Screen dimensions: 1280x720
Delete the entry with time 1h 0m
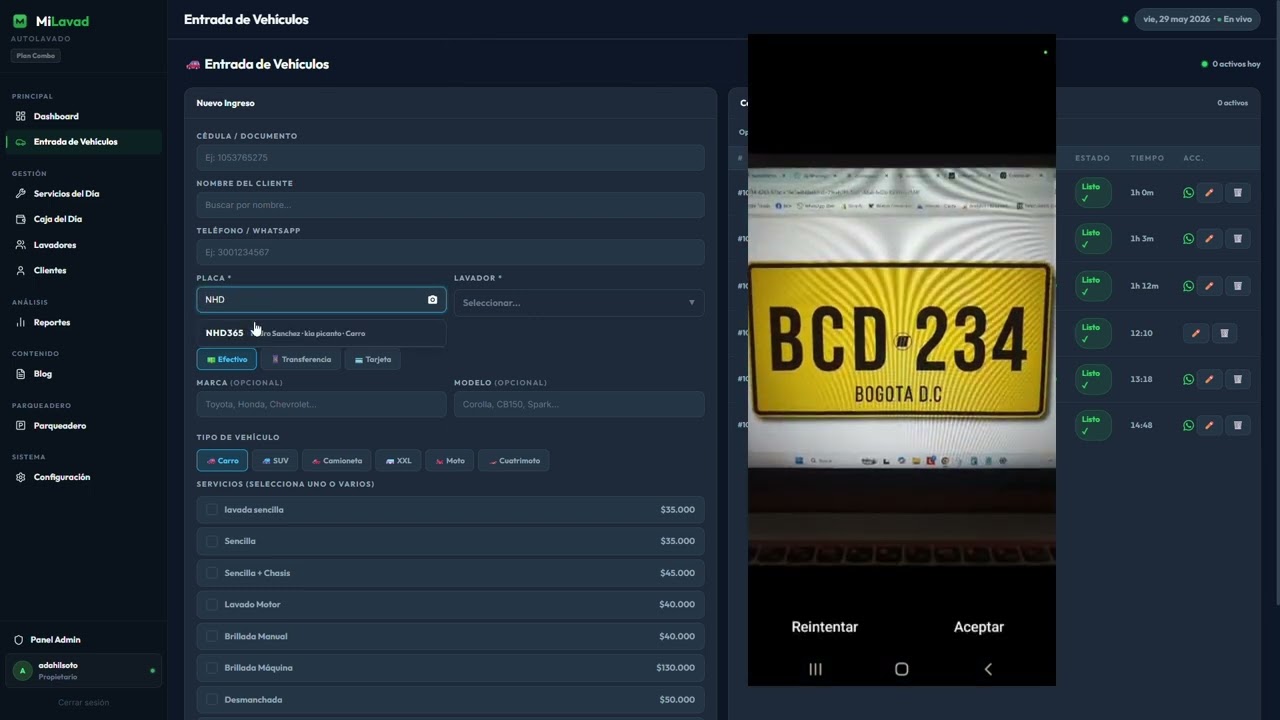(x=1237, y=193)
